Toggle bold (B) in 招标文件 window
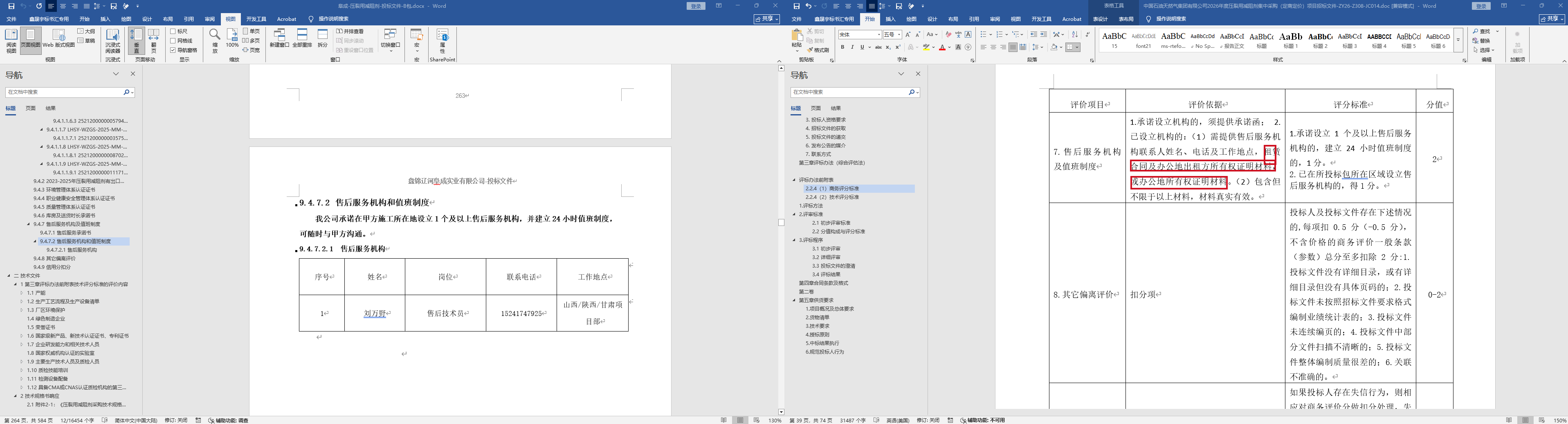1568x424 pixels. click(842, 47)
